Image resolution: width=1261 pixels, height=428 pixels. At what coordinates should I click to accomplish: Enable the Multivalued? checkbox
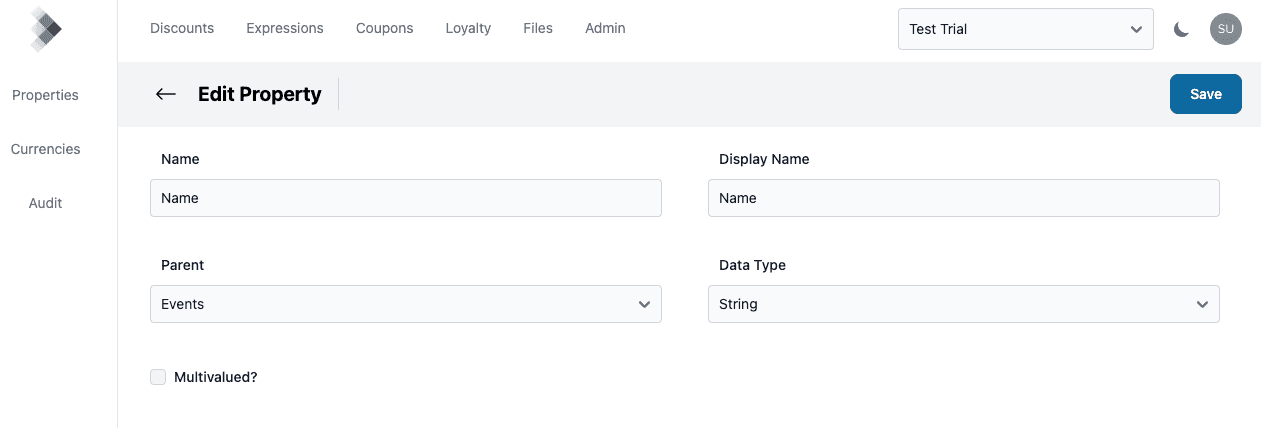pyautogui.click(x=158, y=377)
